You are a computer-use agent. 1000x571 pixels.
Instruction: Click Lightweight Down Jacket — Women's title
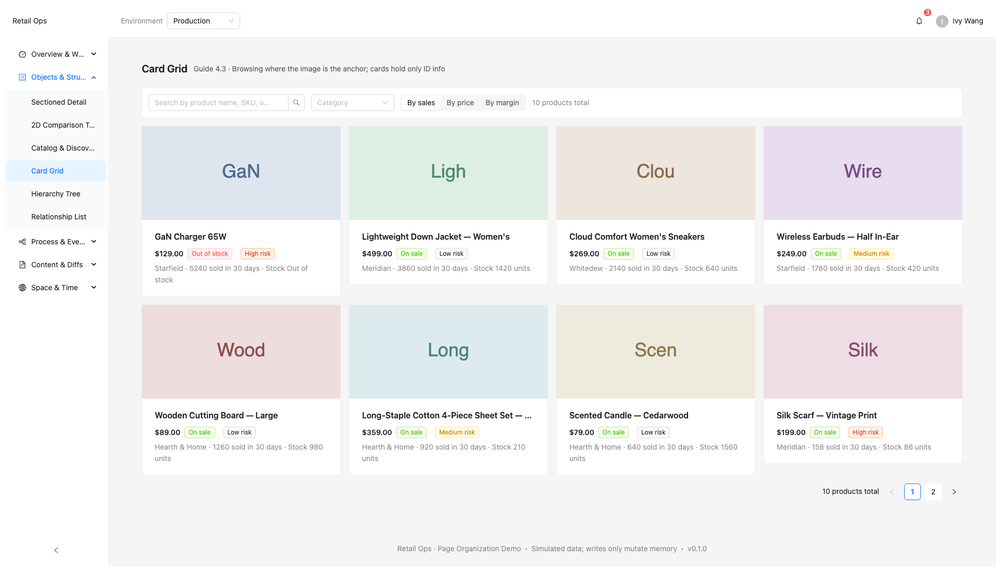click(436, 237)
